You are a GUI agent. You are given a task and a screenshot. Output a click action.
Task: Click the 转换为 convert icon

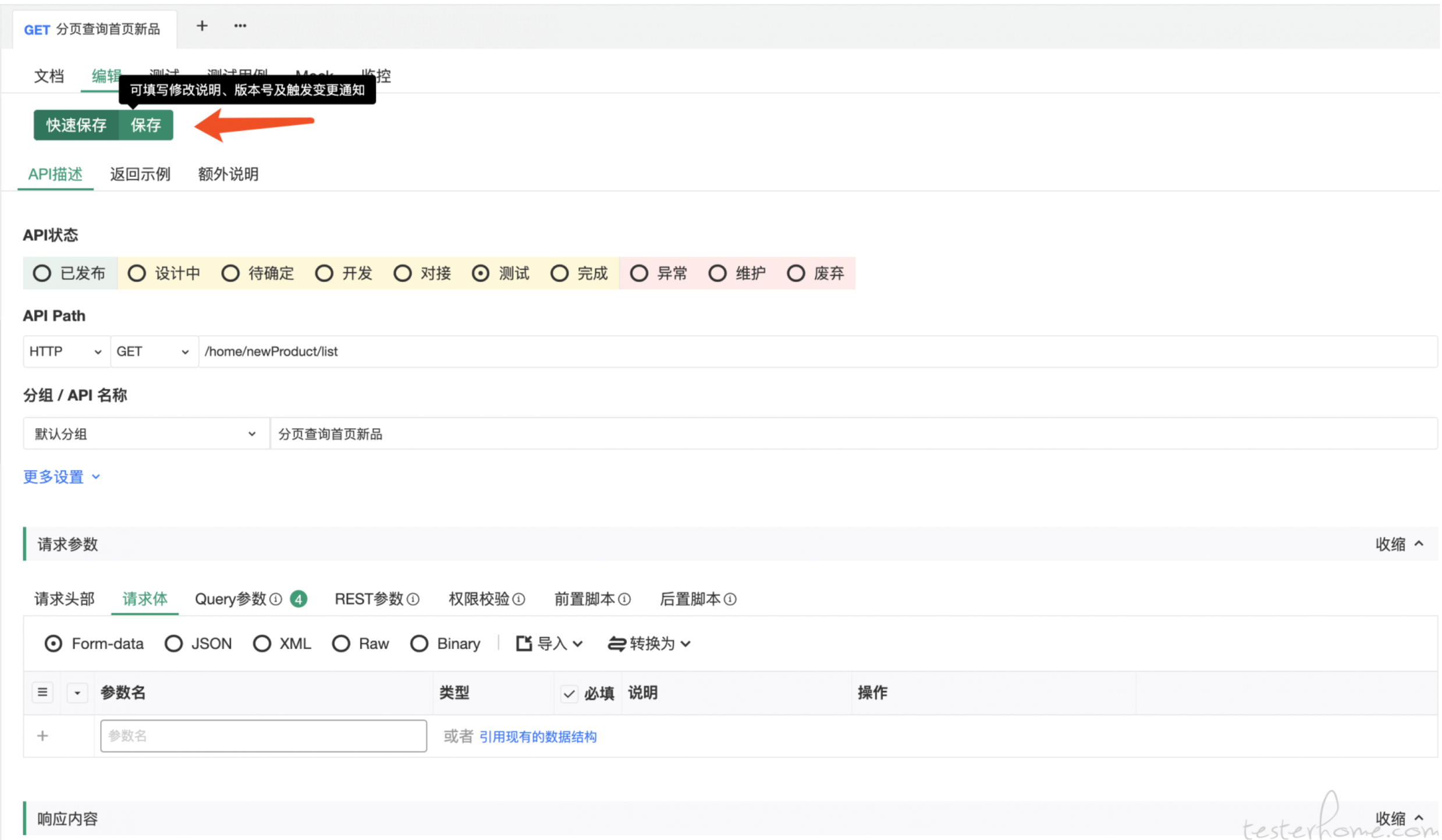coord(617,643)
